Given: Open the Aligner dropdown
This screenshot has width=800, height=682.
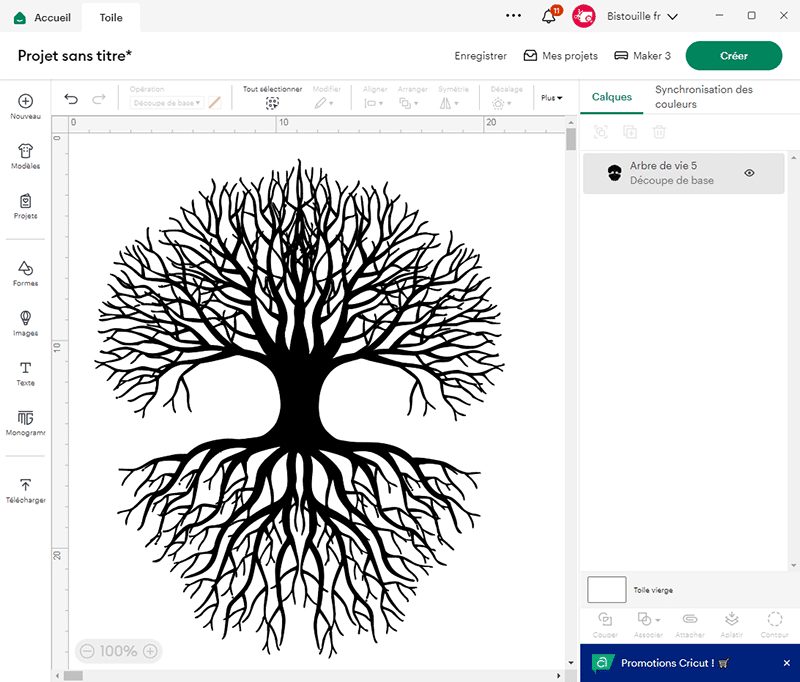Looking at the screenshot, I should pos(373,104).
